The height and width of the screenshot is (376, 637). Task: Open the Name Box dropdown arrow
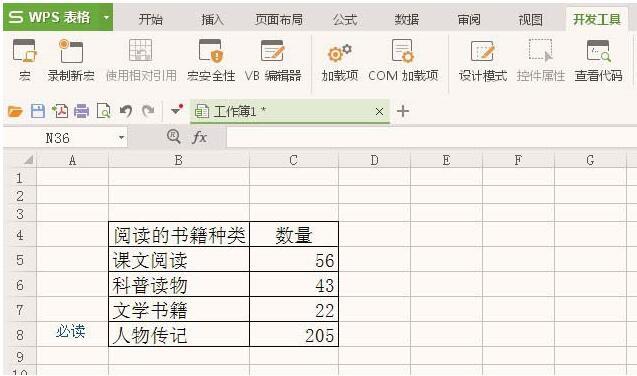(x=121, y=138)
